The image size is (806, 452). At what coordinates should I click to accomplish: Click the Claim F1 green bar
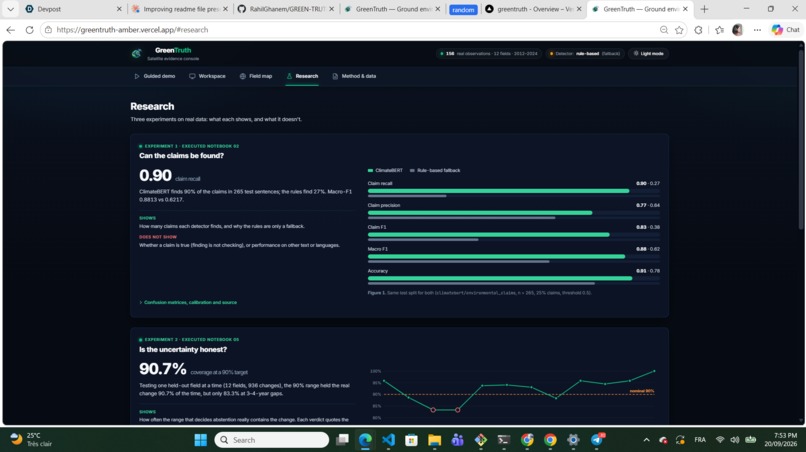[488, 234]
